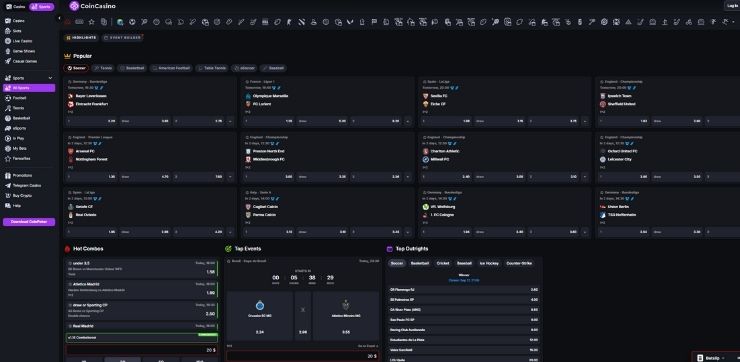Select the Estudiantes de La Plata outright row
Image resolution: width=740 pixels, height=362 pixels.
point(464,340)
